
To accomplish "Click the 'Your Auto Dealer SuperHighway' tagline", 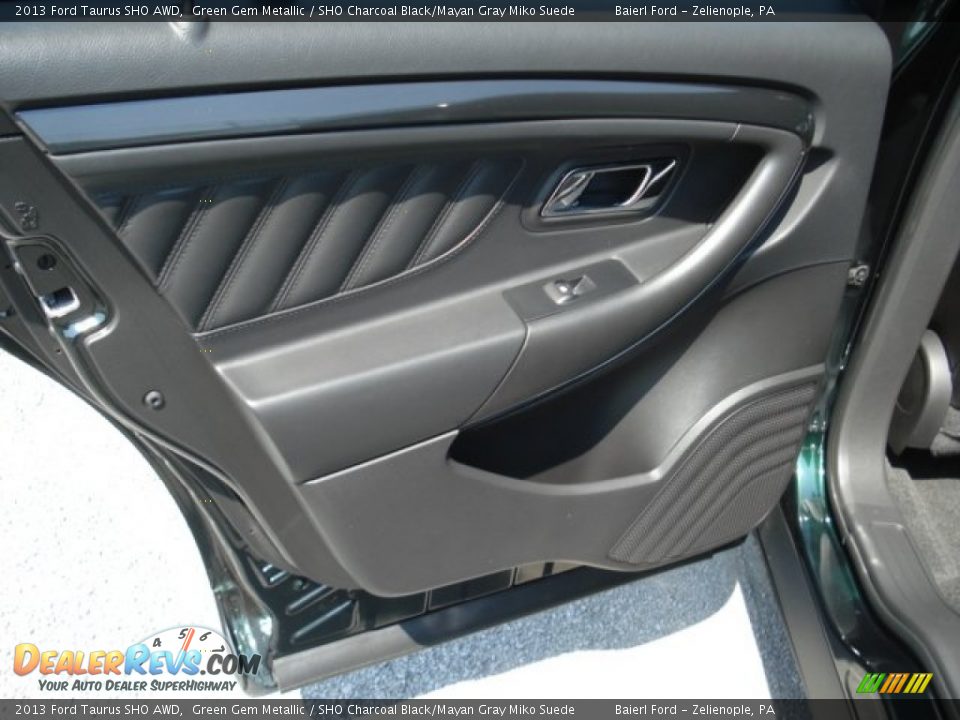I will pyautogui.click(x=137, y=686).
